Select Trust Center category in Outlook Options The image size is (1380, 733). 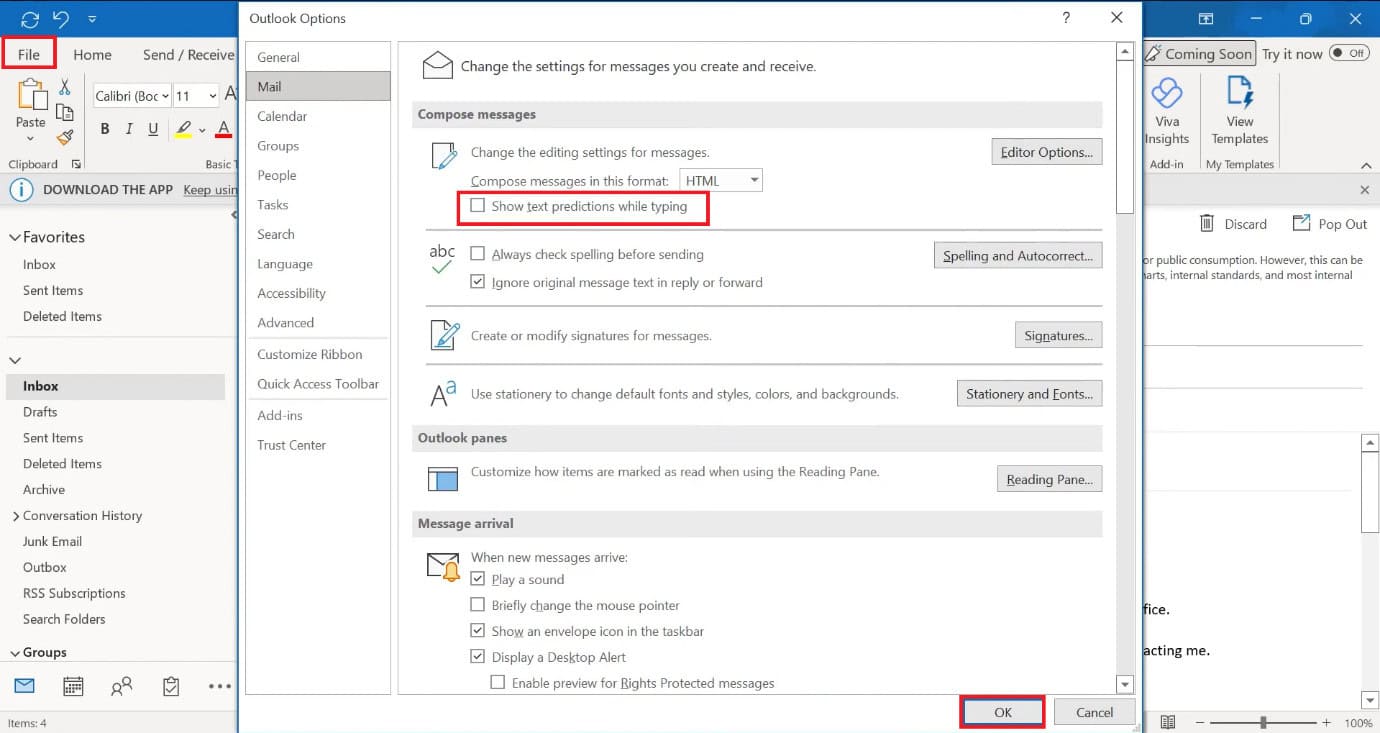click(x=318, y=445)
